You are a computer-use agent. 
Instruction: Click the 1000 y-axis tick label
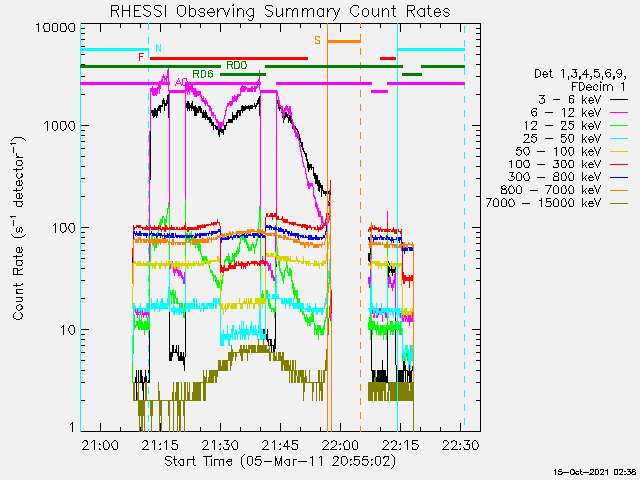[x=60, y=126]
